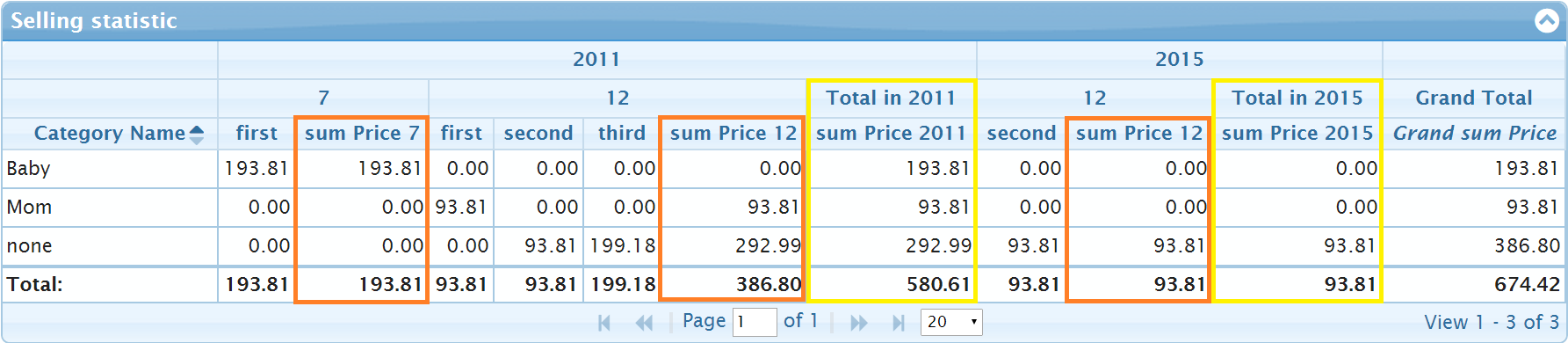Go to last page of grid
Image resolution: width=1568 pixels, height=343 pixels.
click(898, 323)
